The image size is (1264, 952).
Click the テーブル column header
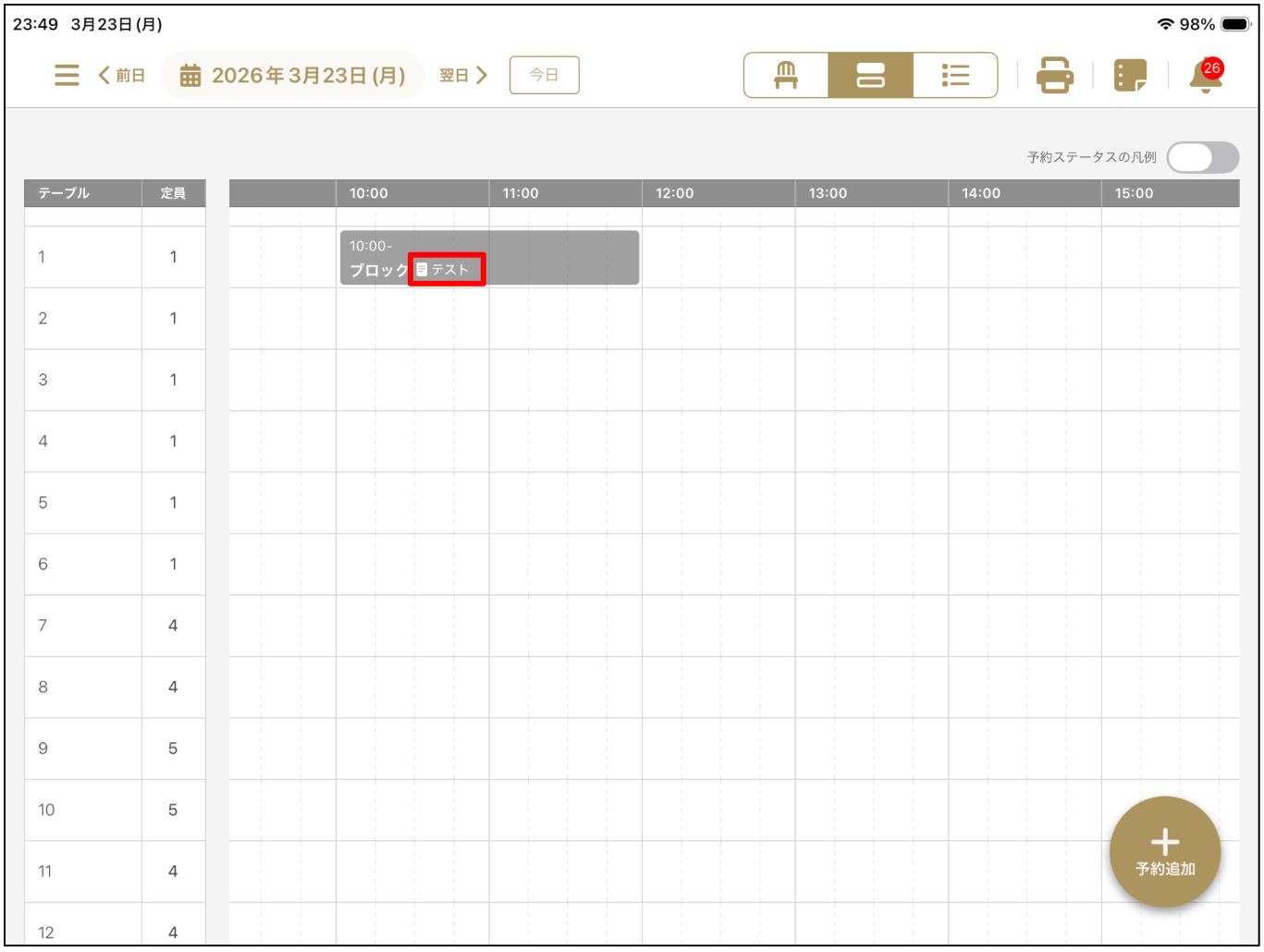click(x=64, y=193)
